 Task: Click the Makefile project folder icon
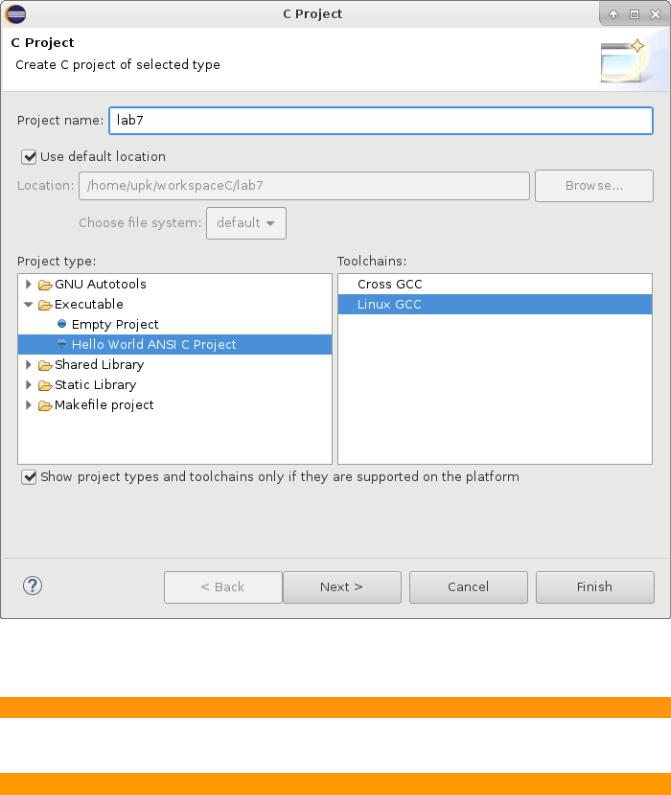[x=45, y=405]
